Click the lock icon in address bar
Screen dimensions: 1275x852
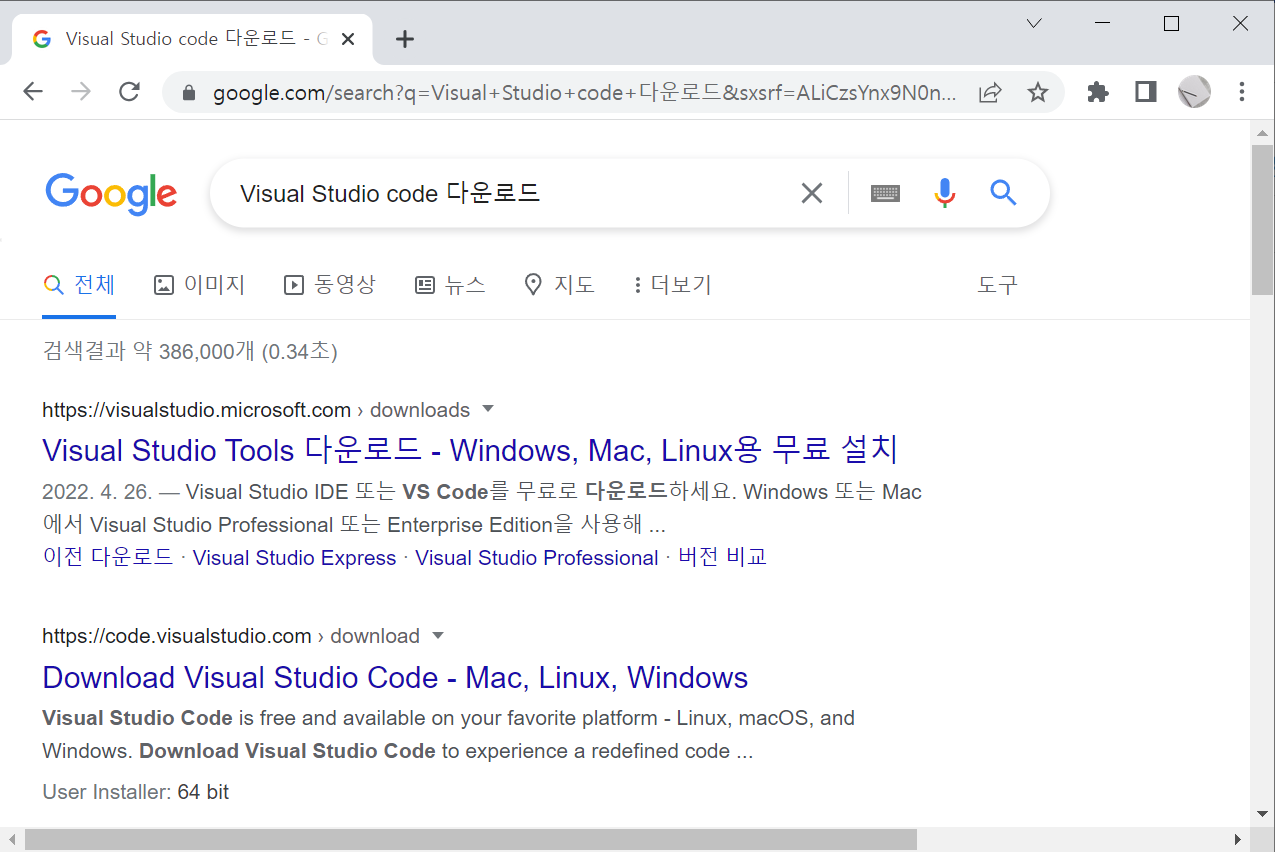(188, 93)
